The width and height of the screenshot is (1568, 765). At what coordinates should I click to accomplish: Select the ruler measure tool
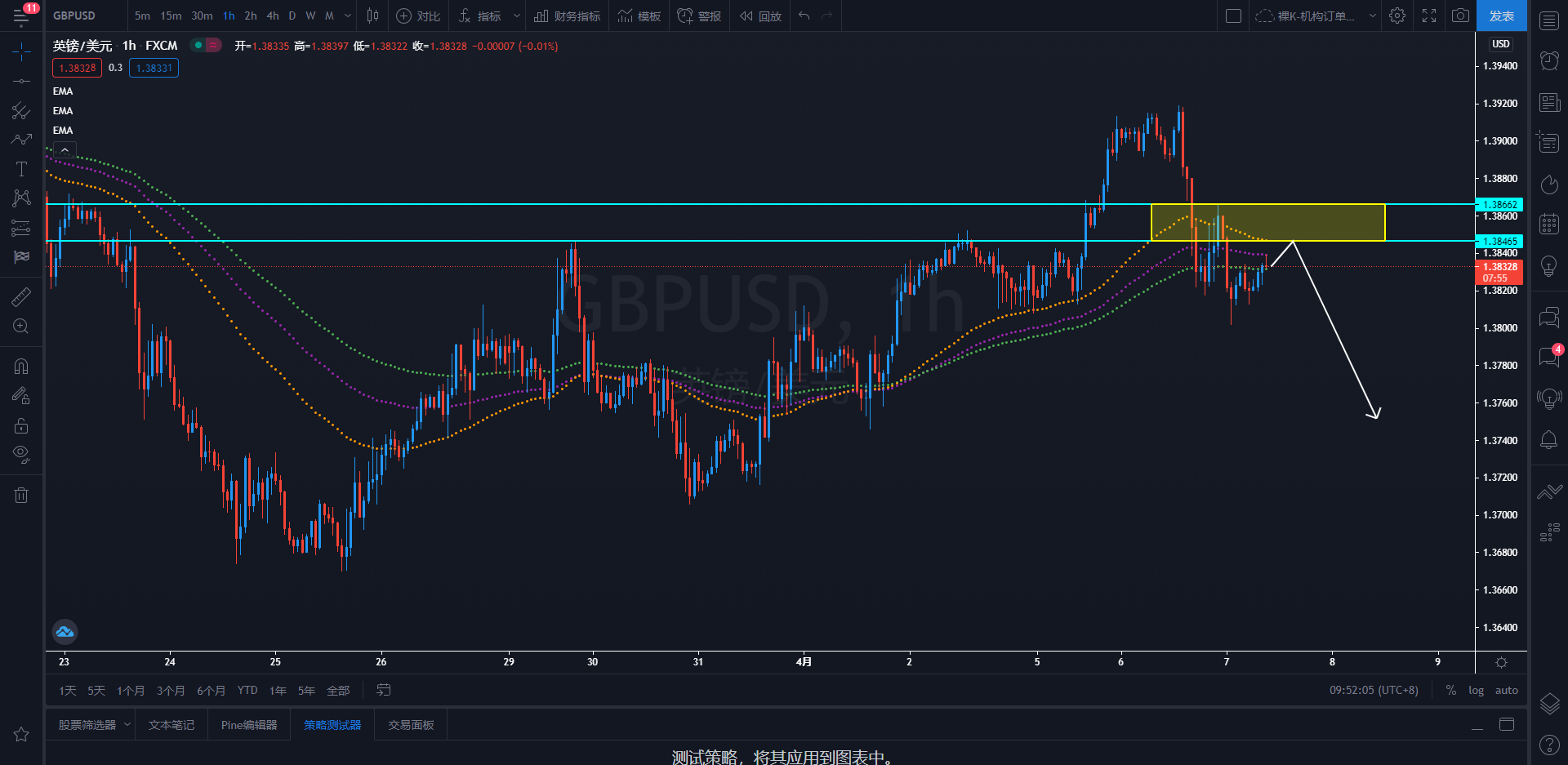21,297
